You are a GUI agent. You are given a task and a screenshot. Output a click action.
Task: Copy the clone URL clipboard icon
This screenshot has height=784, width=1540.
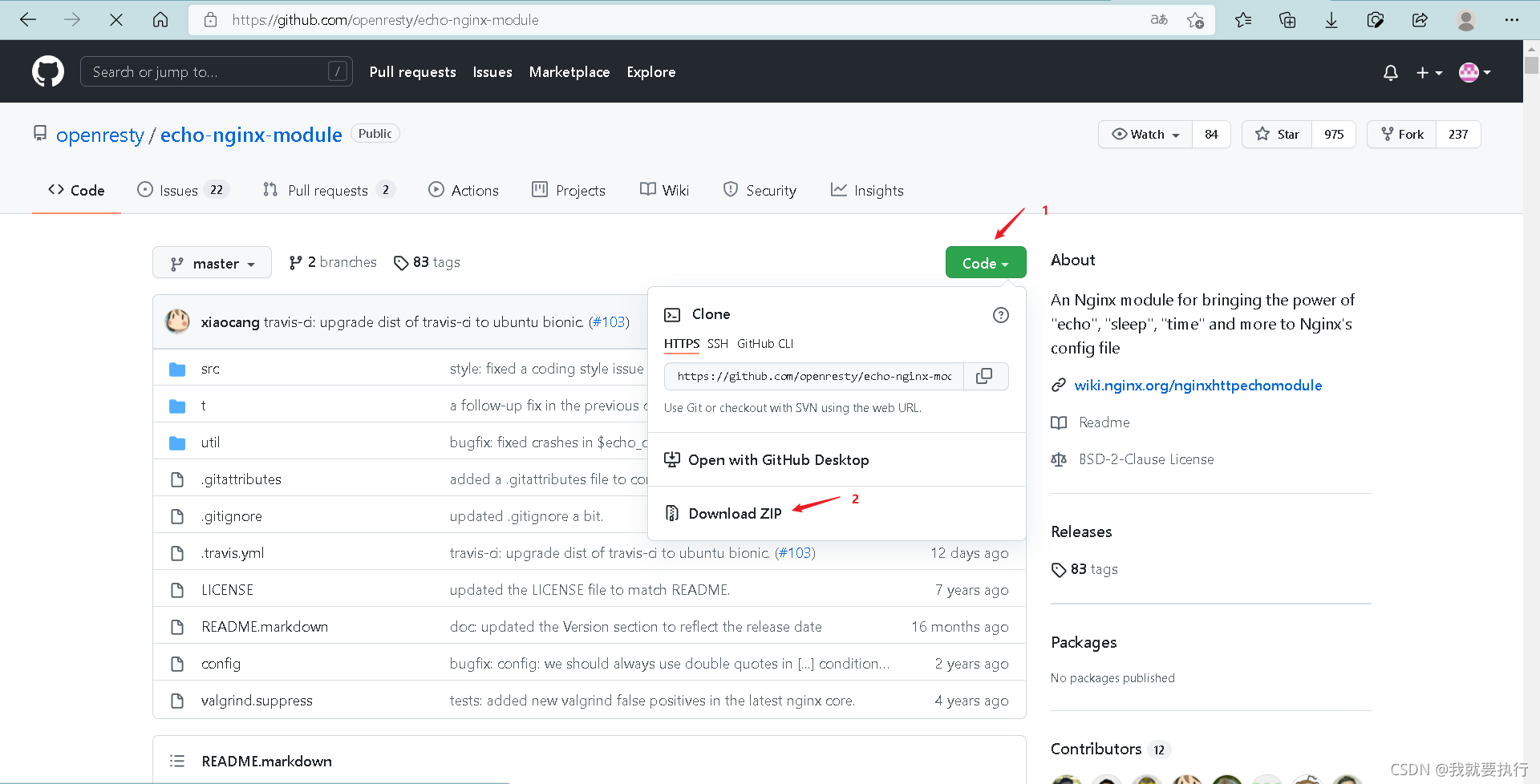pos(984,376)
